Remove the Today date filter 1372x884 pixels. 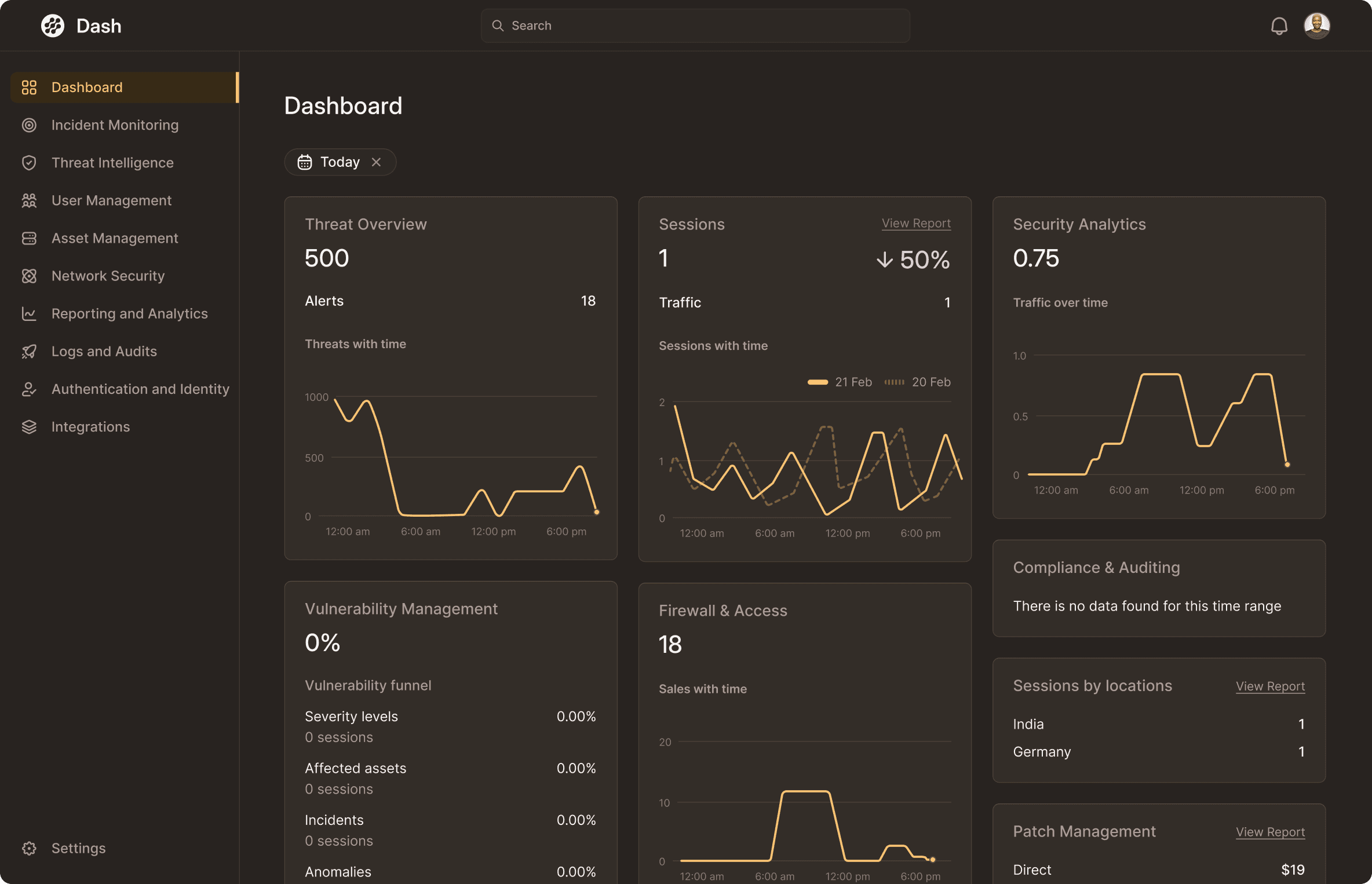click(376, 162)
